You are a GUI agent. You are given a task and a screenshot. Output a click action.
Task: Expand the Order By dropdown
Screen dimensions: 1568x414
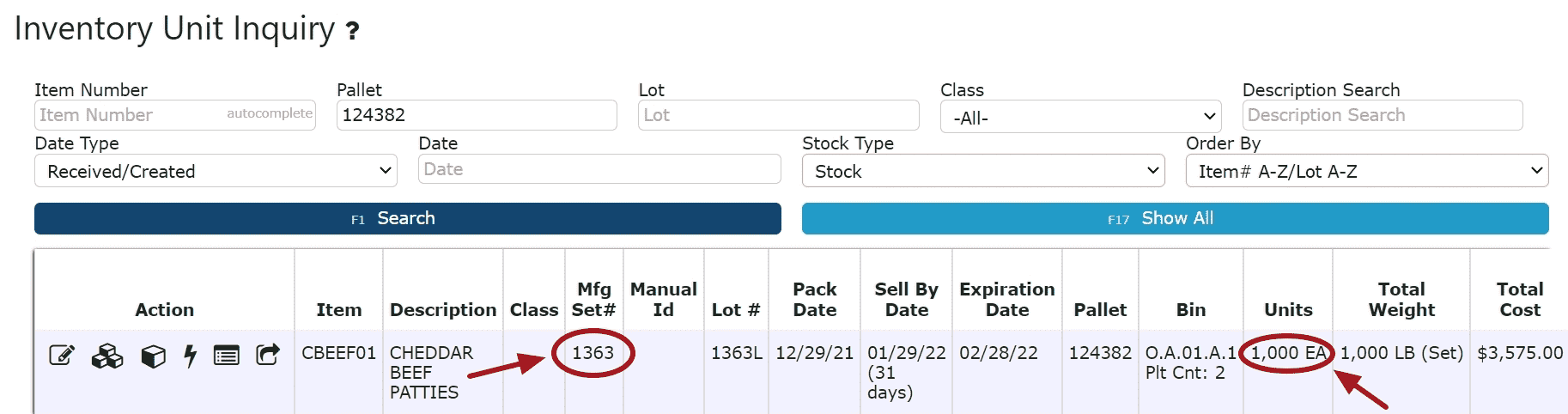(x=1366, y=171)
